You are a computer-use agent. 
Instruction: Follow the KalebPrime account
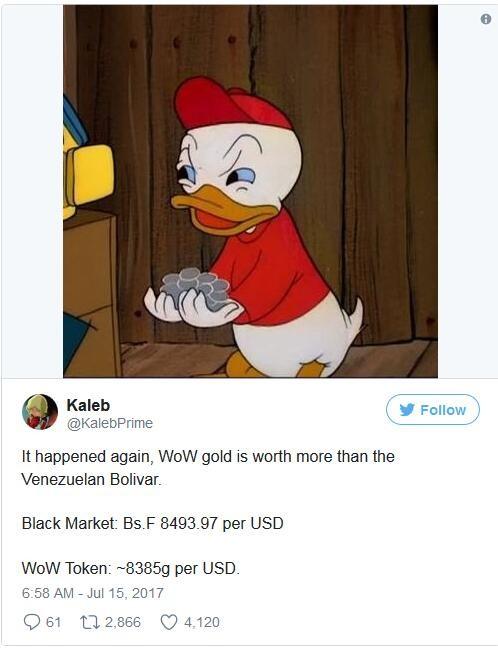pos(433,410)
